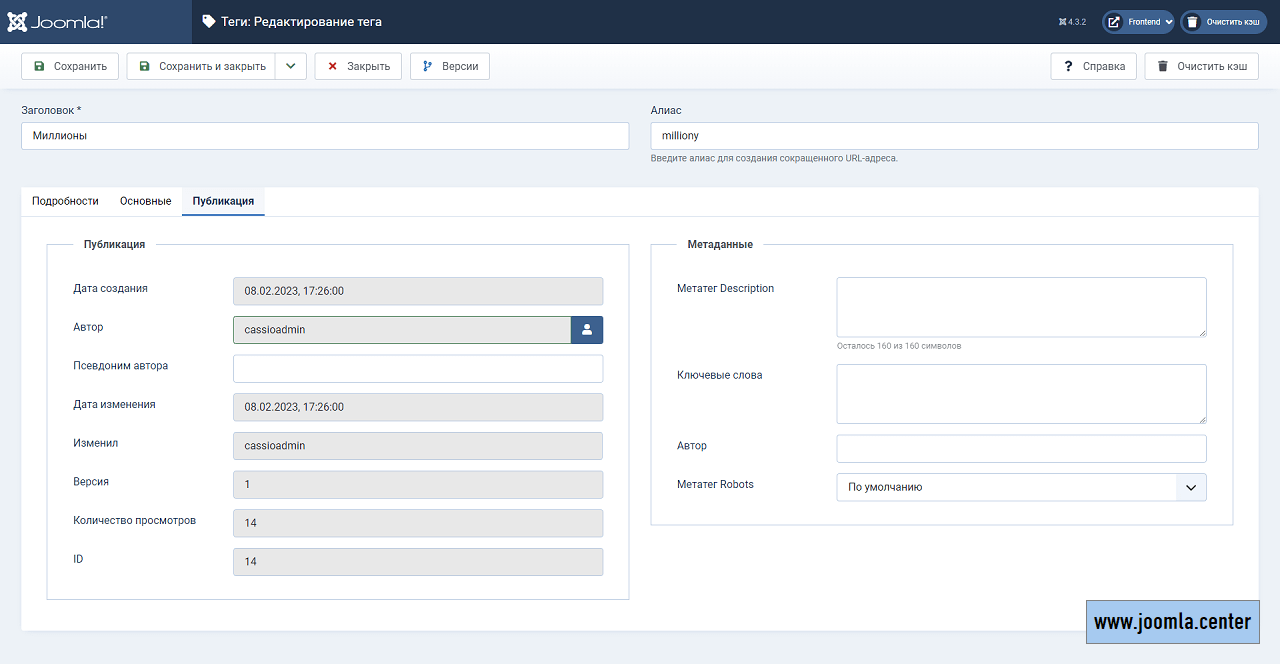Image resolution: width=1280 pixels, height=664 pixels.
Task: Click the Закрыть button with red X
Action: coord(358,67)
